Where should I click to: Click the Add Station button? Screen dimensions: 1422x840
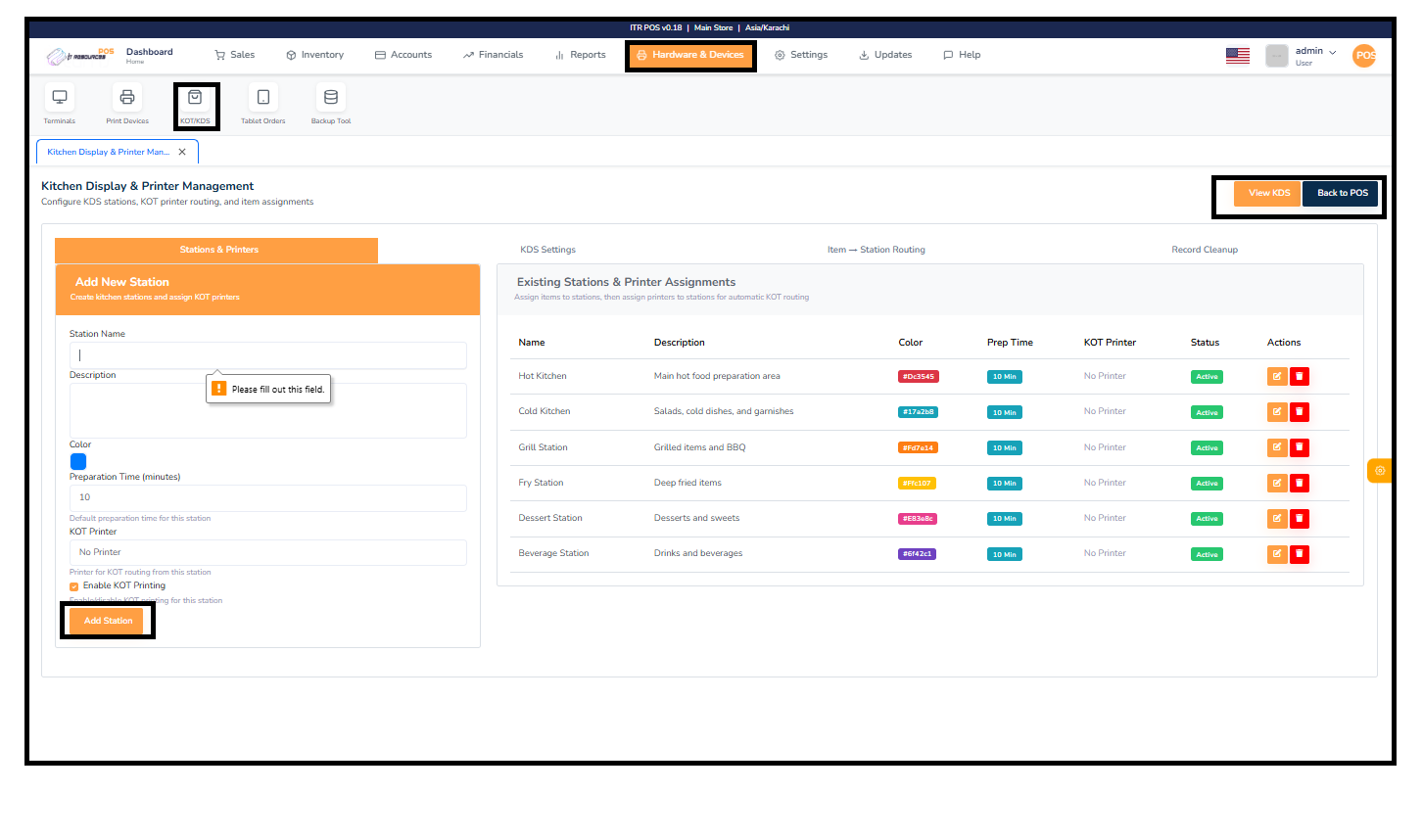pos(107,620)
